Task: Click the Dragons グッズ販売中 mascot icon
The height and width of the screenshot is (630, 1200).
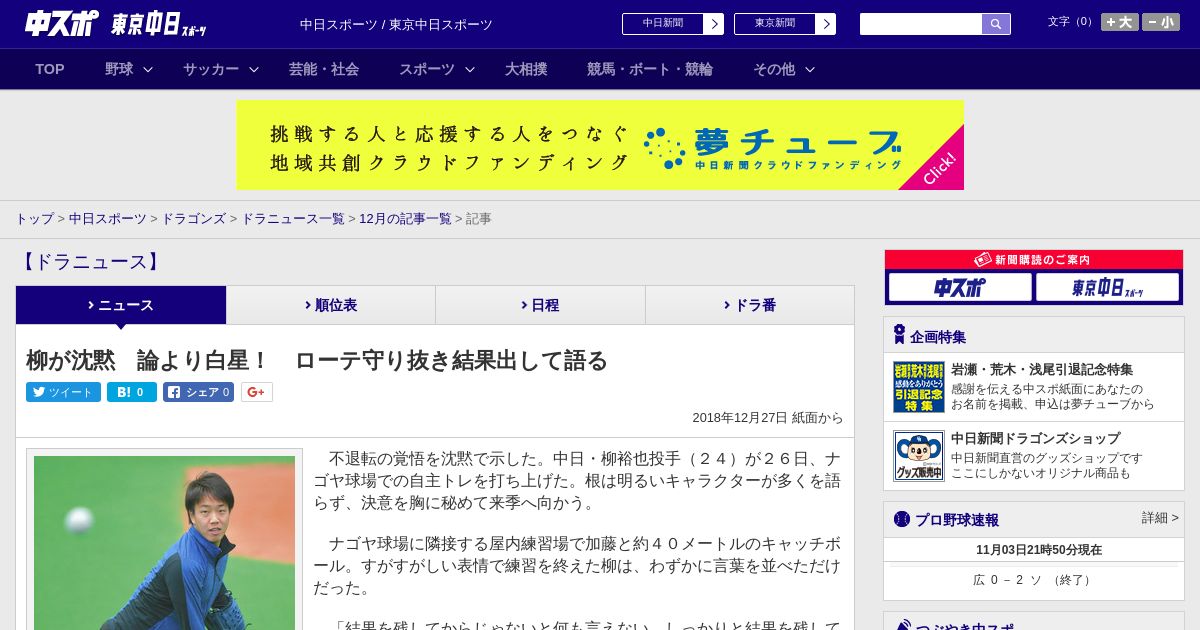Action: 919,456
